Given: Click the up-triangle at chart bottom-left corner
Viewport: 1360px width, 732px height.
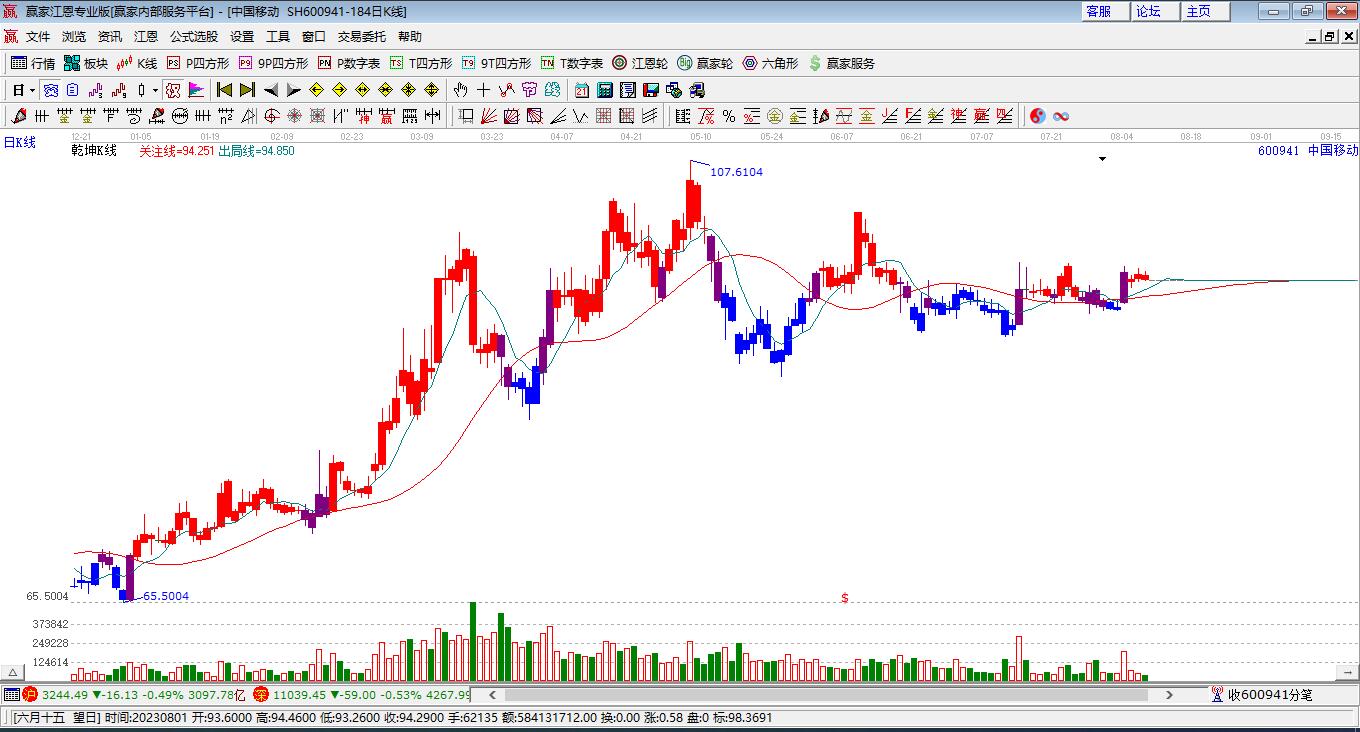Looking at the screenshot, I should coord(12,672).
